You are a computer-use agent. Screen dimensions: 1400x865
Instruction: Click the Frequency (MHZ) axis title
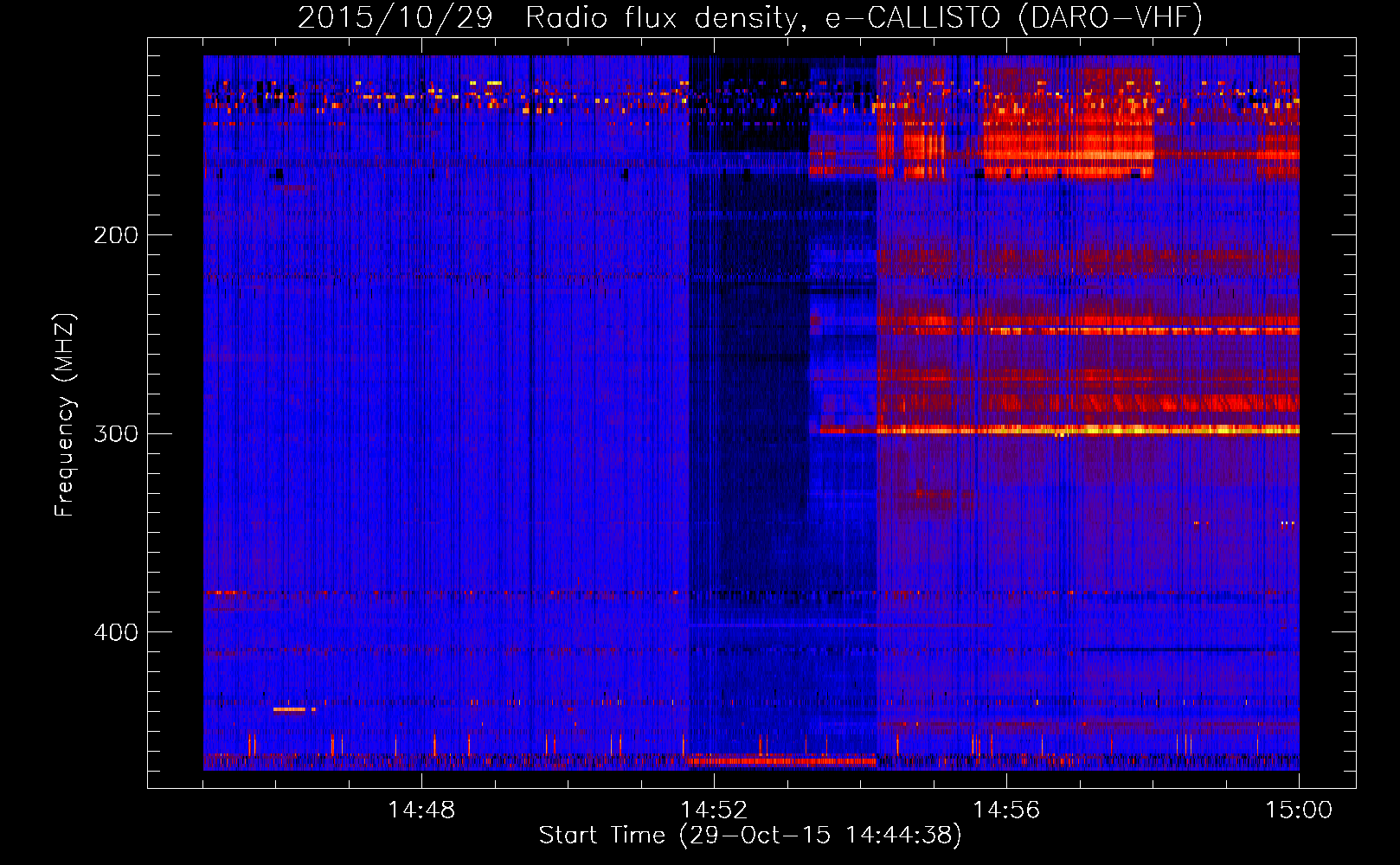coord(65,414)
